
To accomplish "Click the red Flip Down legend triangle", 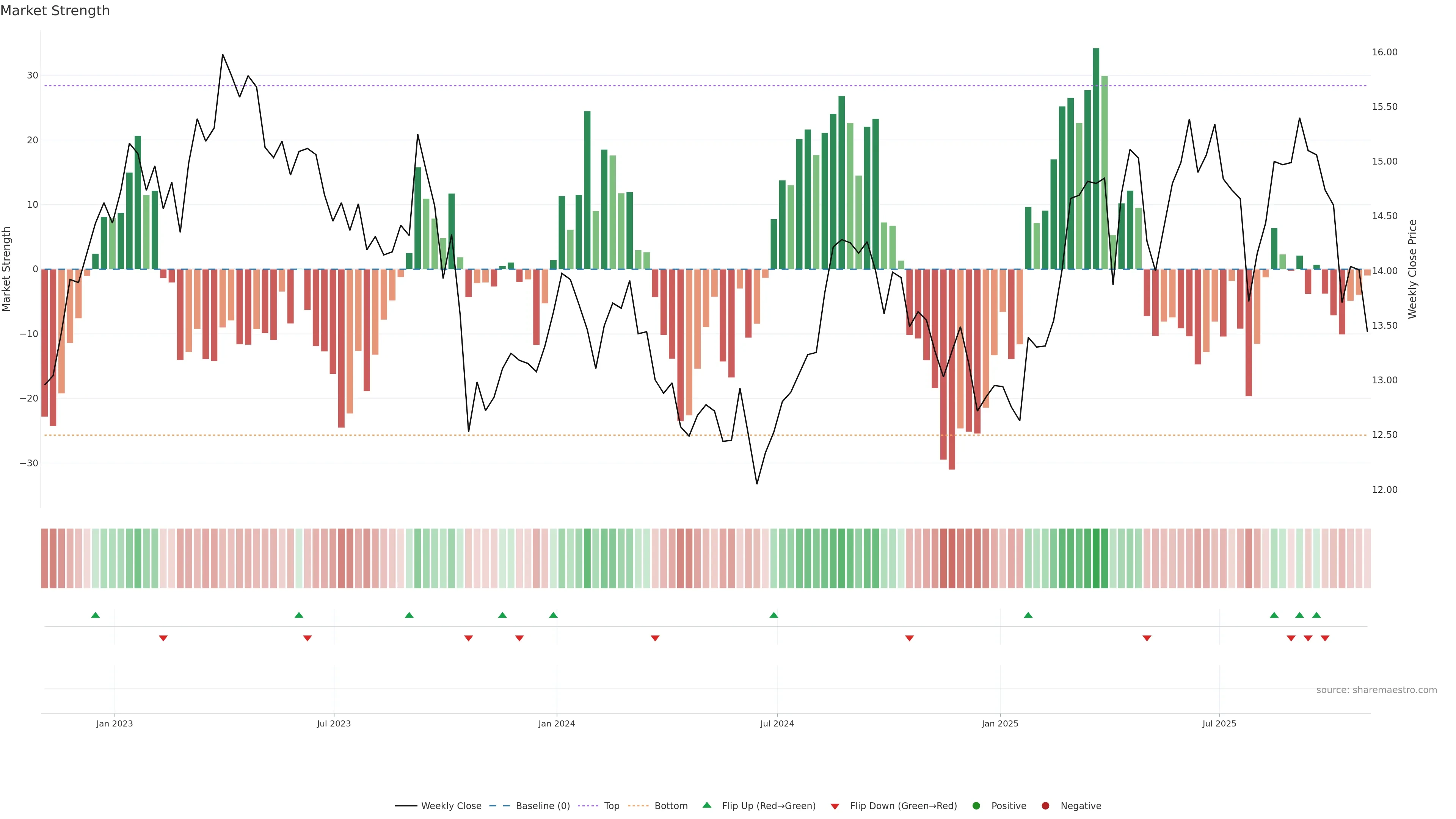I will click(x=835, y=806).
